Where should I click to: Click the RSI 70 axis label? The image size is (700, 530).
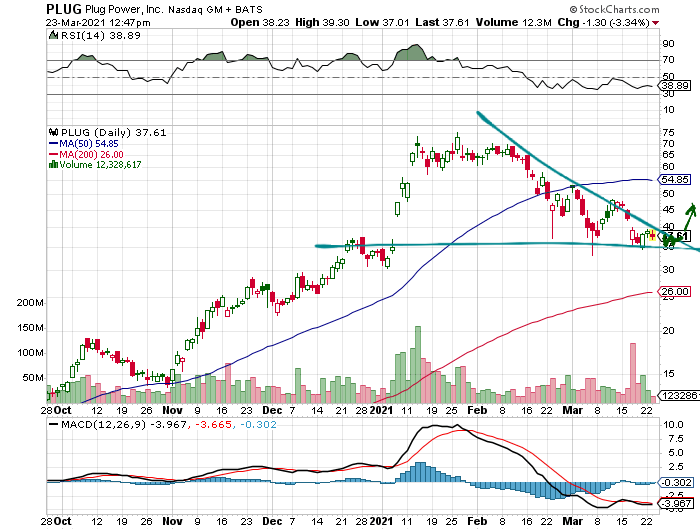click(x=669, y=60)
